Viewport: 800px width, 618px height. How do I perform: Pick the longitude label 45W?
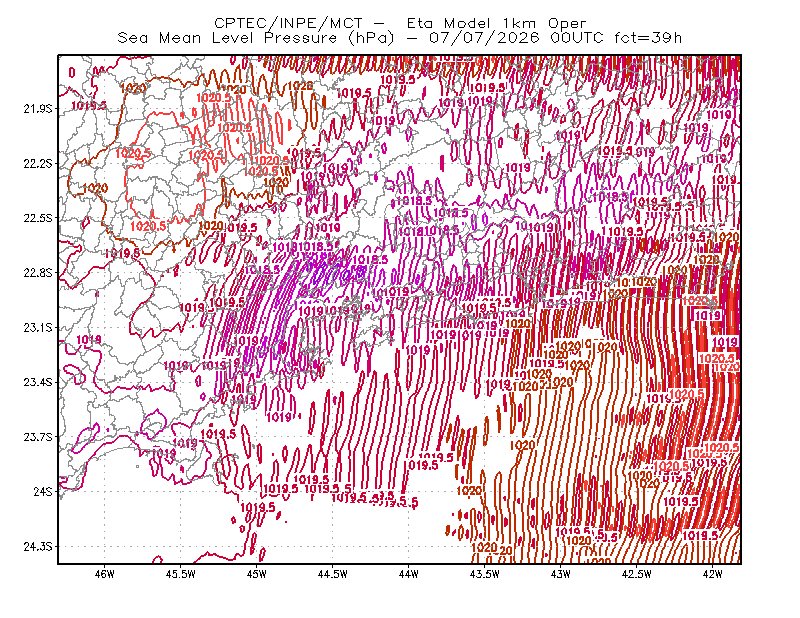coord(257,574)
